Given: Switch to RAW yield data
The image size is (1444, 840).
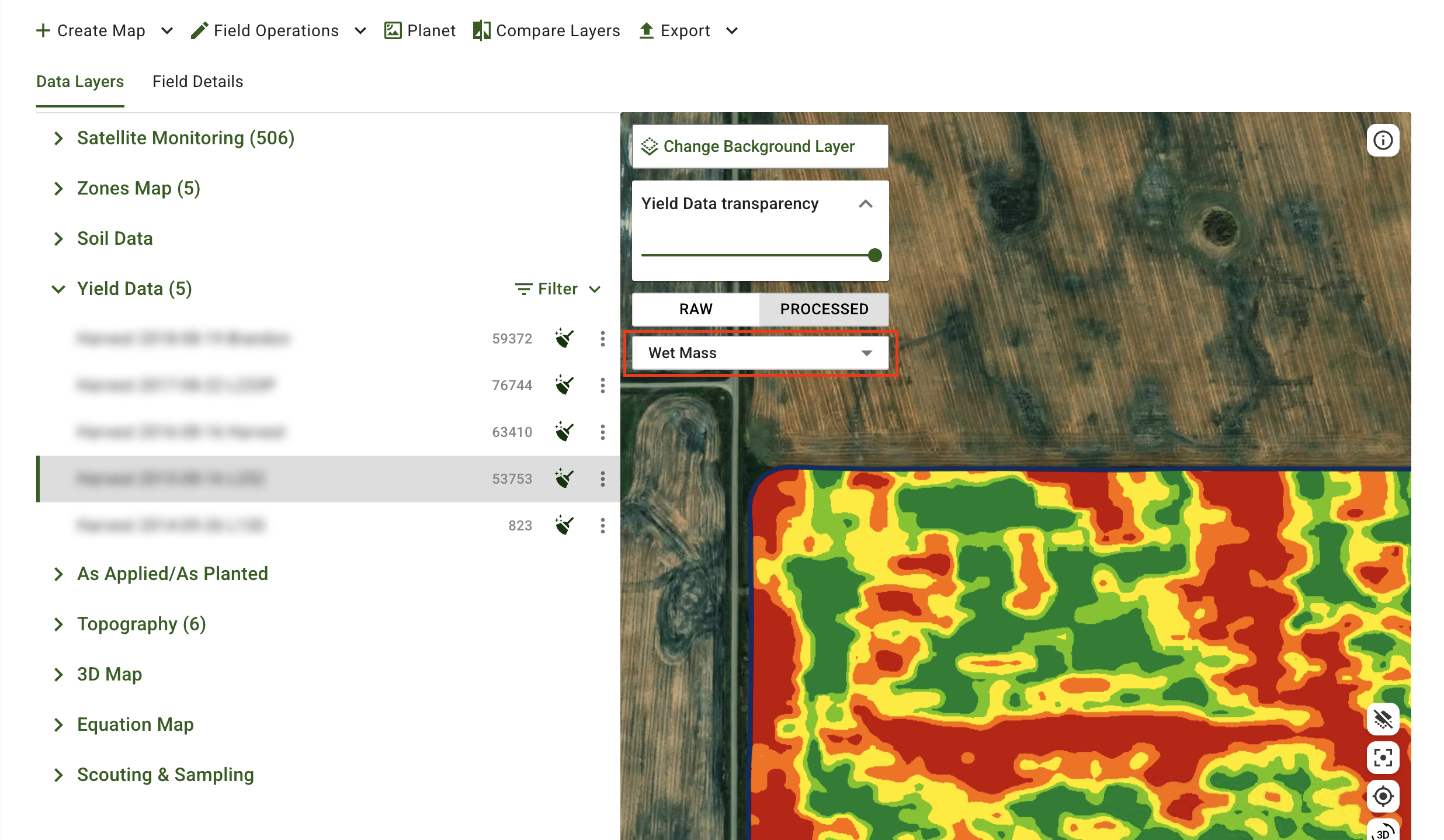Looking at the screenshot, I should click(x=696, y=309).
